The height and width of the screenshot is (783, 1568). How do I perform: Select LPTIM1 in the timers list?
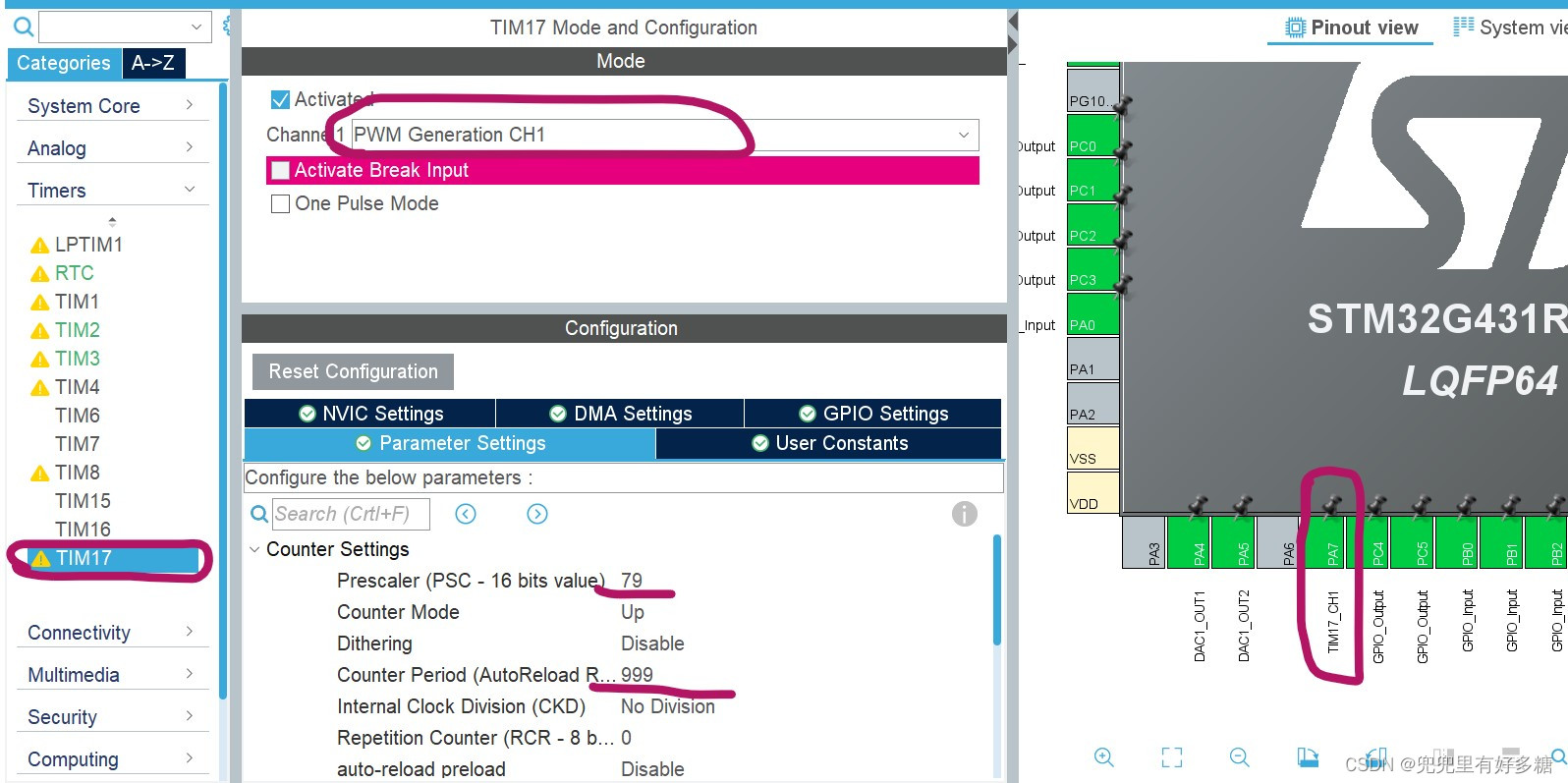point(88,245)
